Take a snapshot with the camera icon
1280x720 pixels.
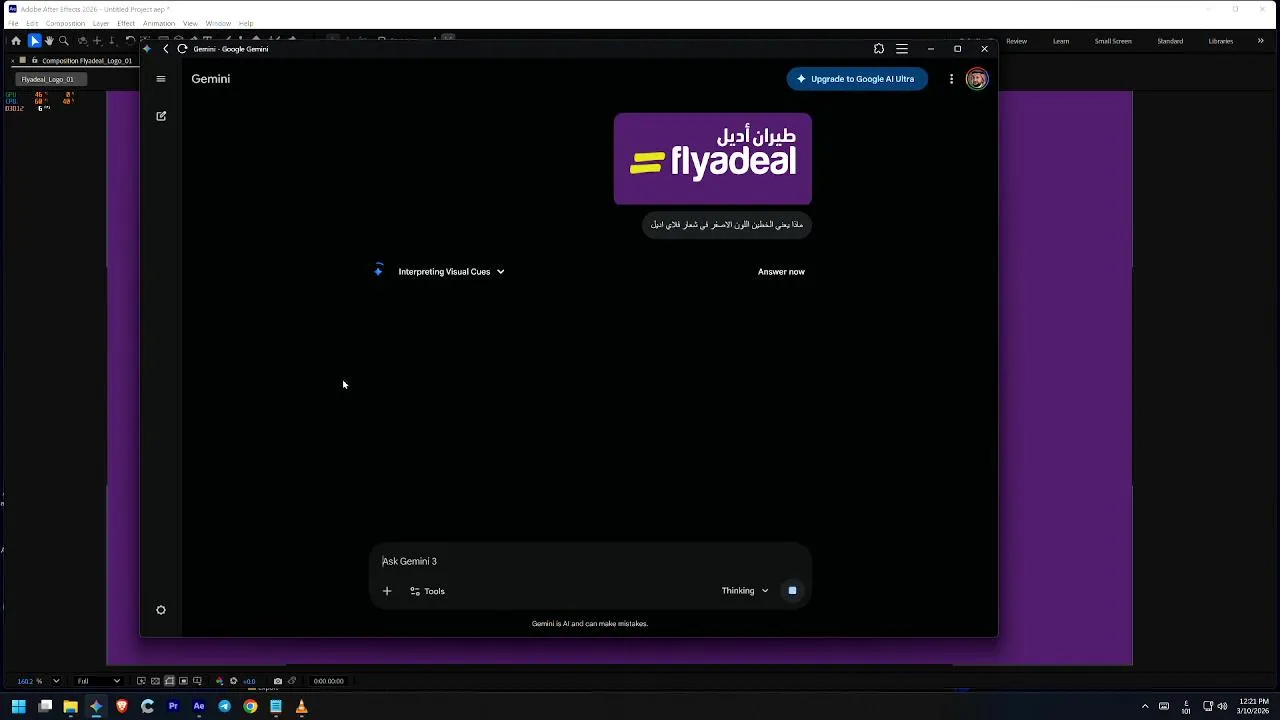tap(278, 681)
